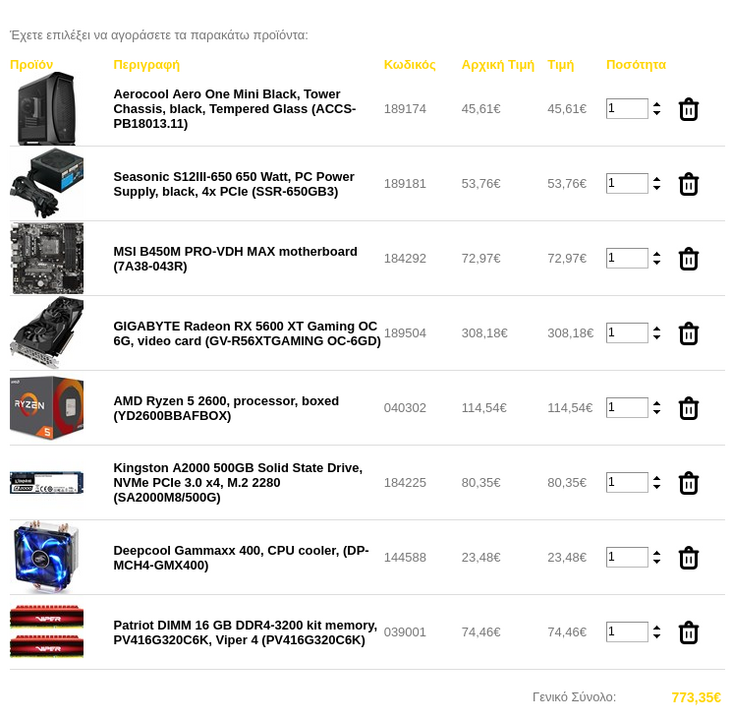Click AMD Ryzen box product thumbnail
Image resolution: width=732 pixels, height=720 pixels.
[47, 408]
